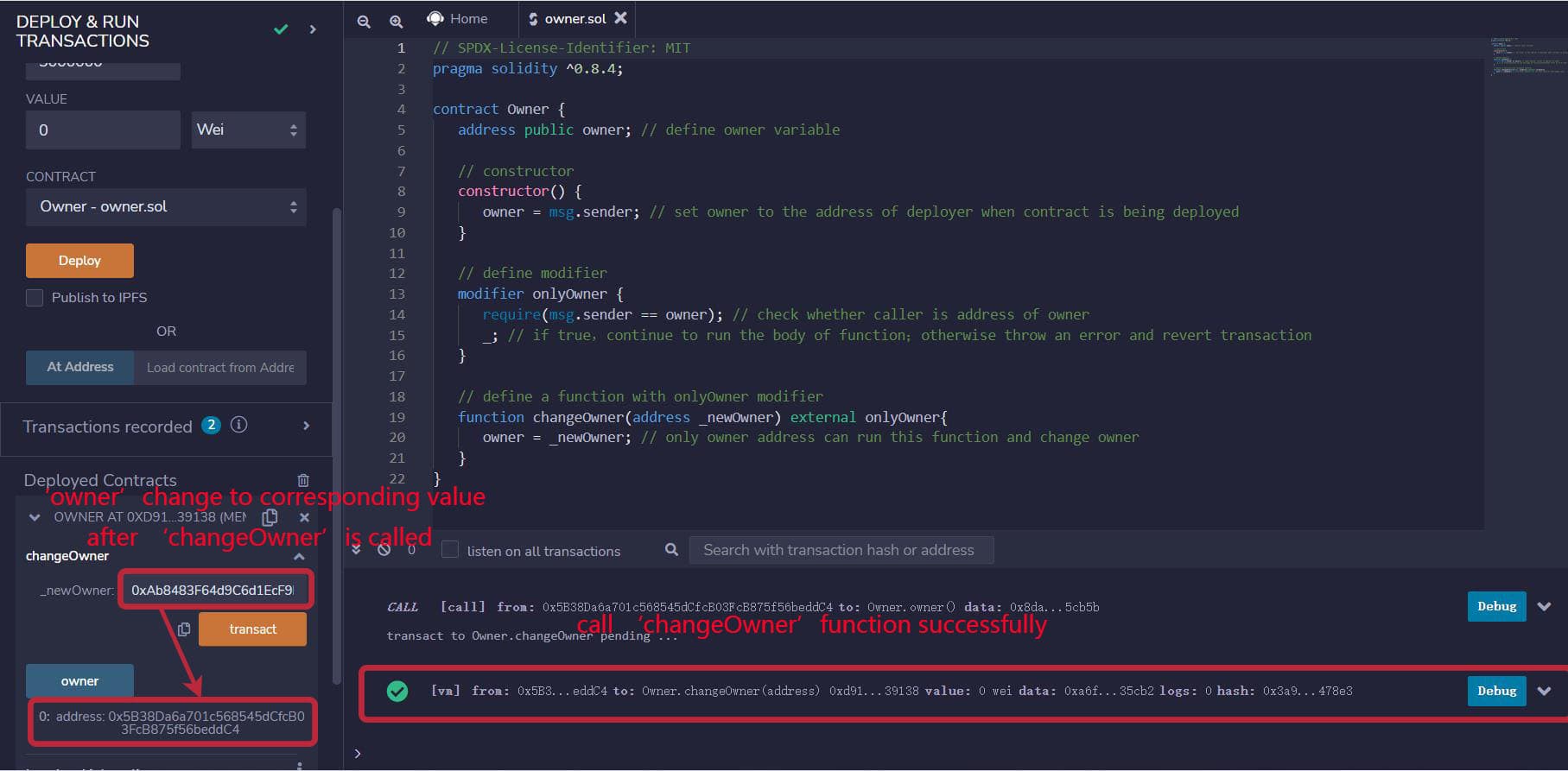Click the terminal search magnifier icon
The height and width of the screenshot is (771, 1568).
click(x=671, y=549)
